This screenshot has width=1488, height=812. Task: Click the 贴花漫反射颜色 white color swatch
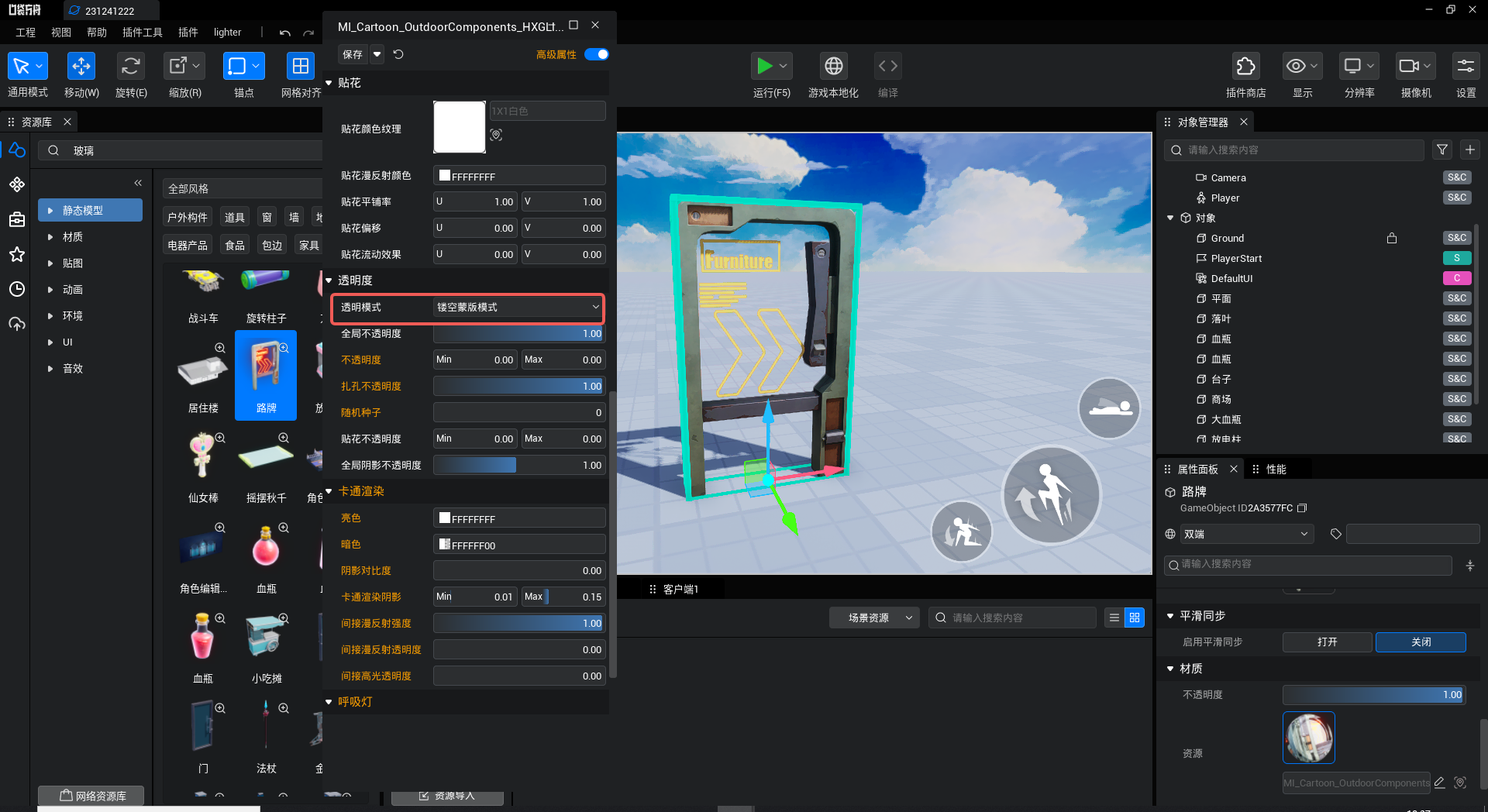click(445, 176)
